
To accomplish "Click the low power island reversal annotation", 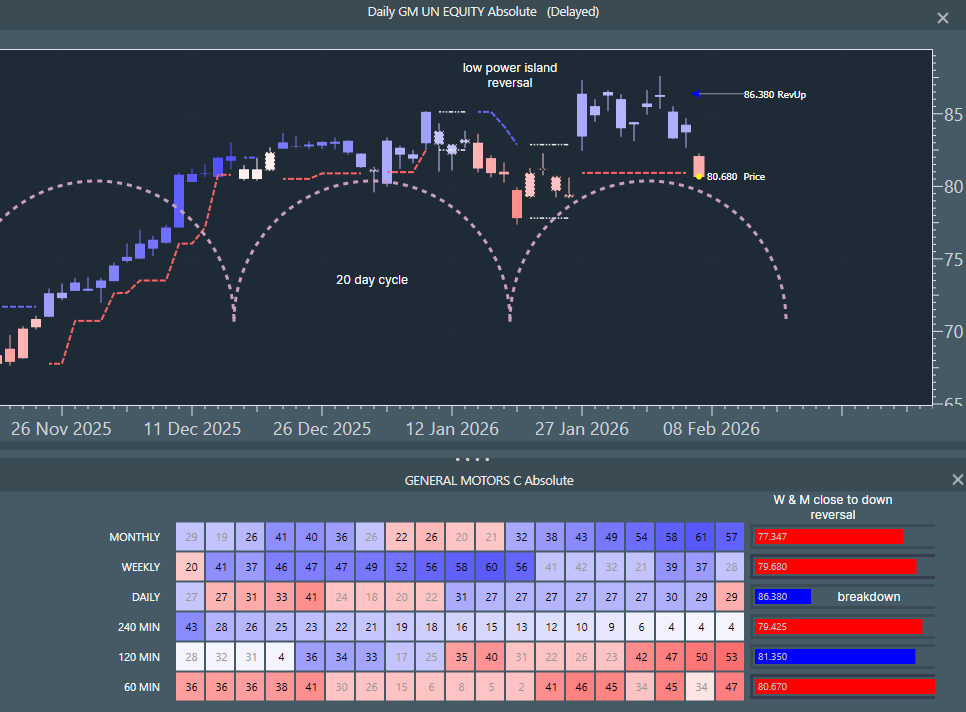I will tap(509, 75).
